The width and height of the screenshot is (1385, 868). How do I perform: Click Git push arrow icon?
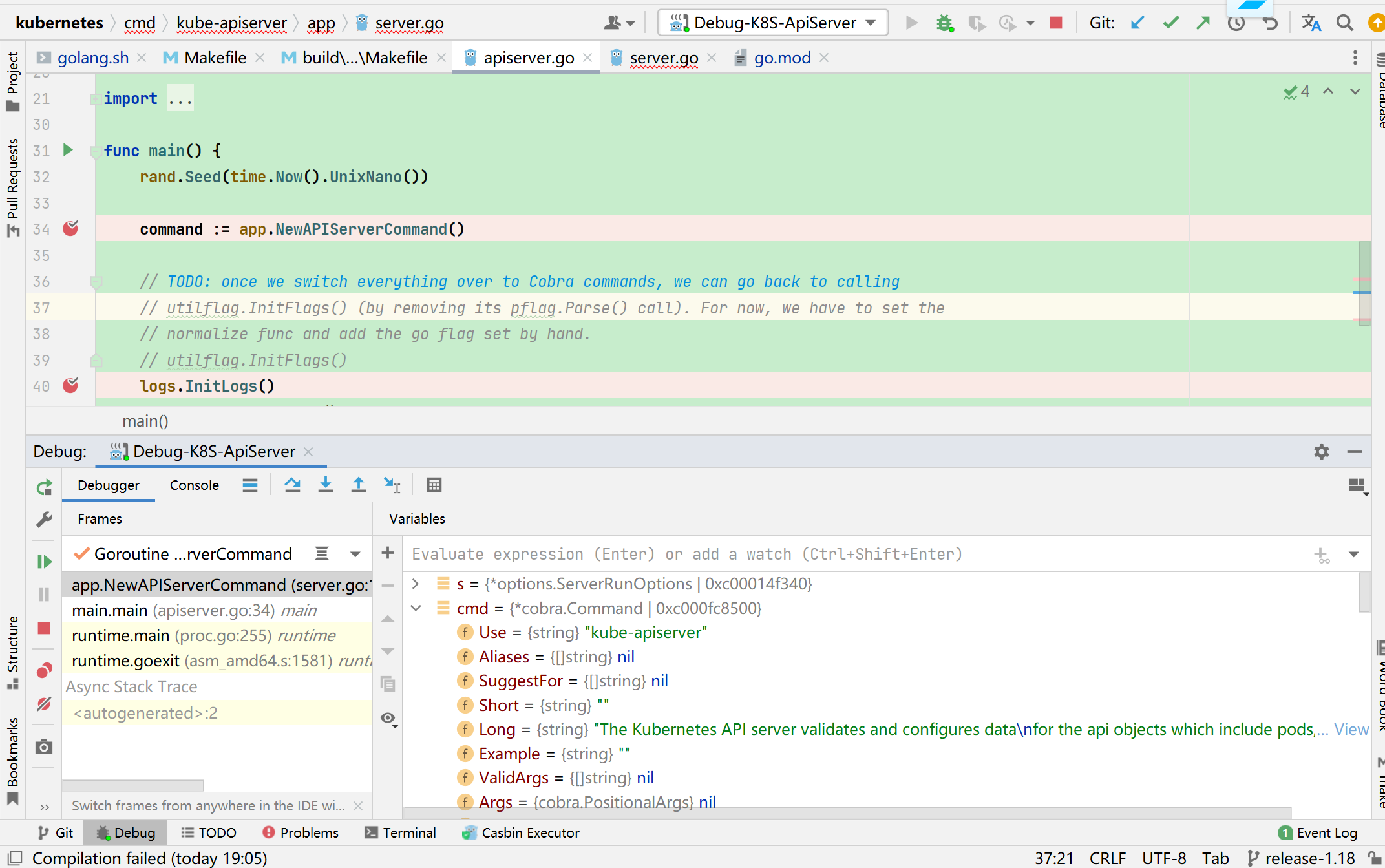[1203, 23]
